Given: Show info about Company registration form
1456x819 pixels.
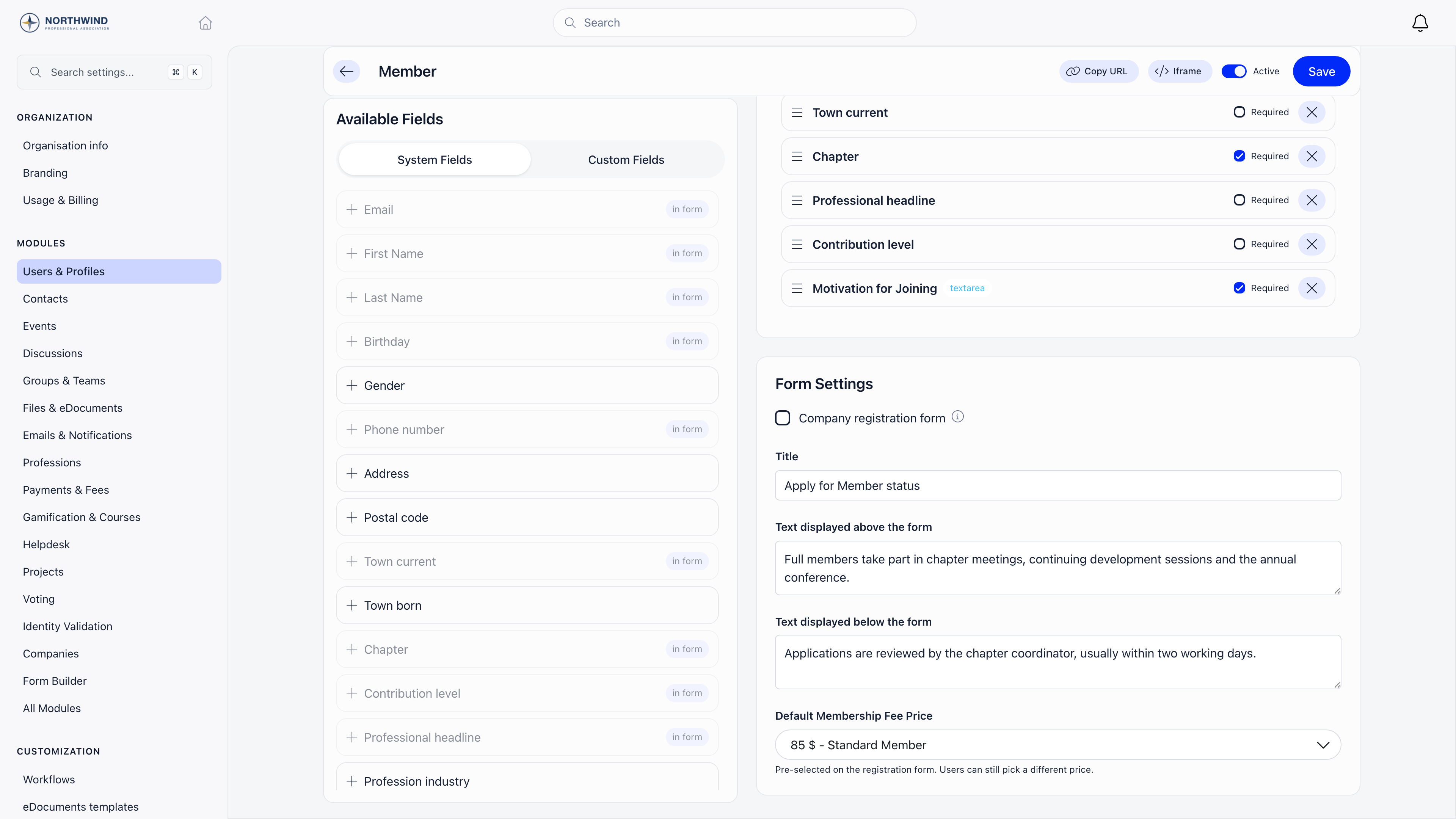Looking at the screenshot, I should (x=957, y=417).
